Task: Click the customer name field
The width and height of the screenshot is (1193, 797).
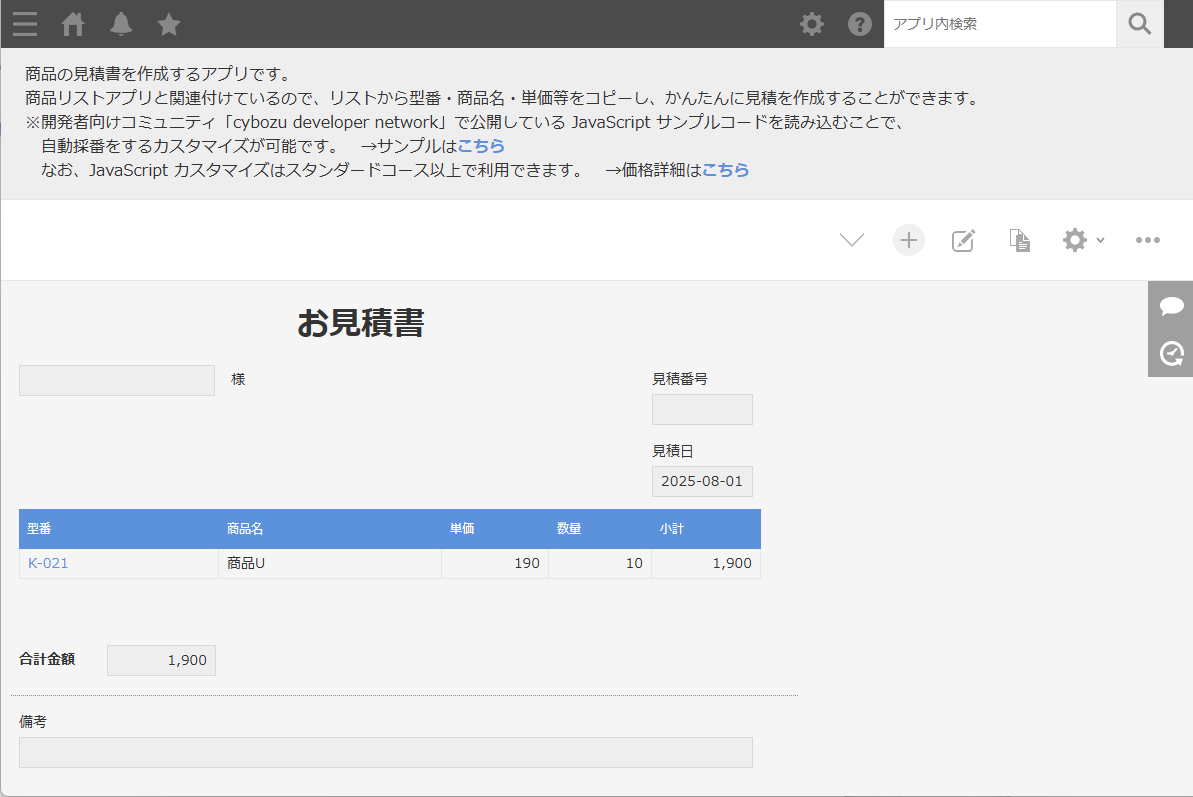Action: 117,380
